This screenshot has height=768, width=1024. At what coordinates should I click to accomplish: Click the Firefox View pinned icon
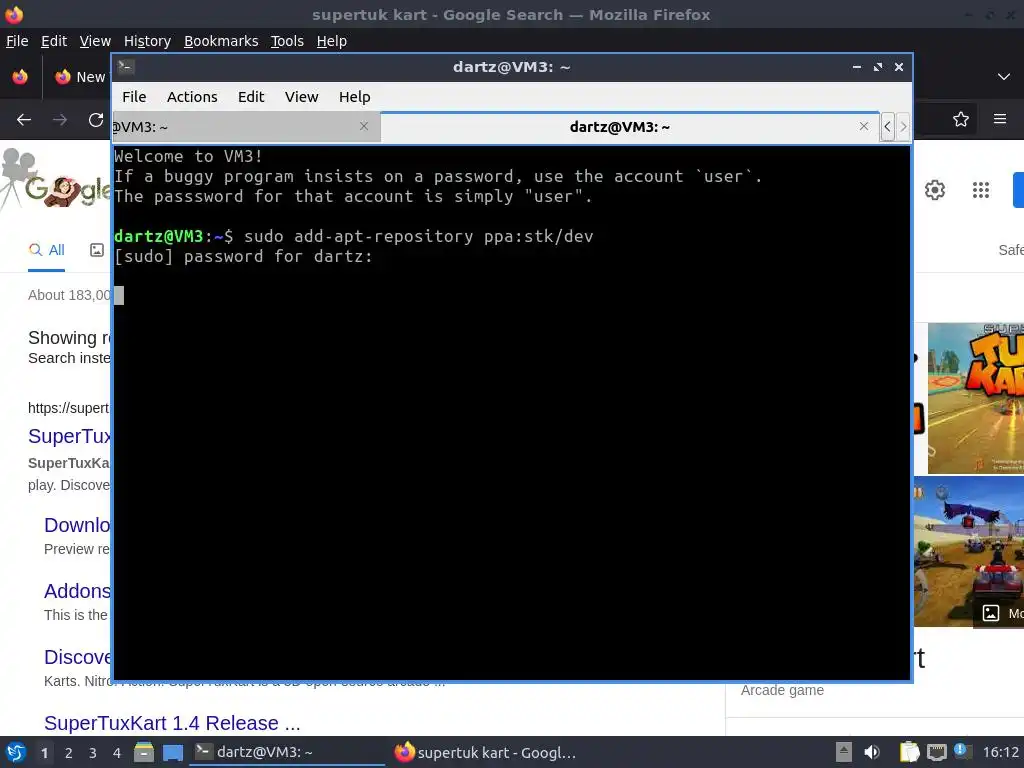coord(20,76)
